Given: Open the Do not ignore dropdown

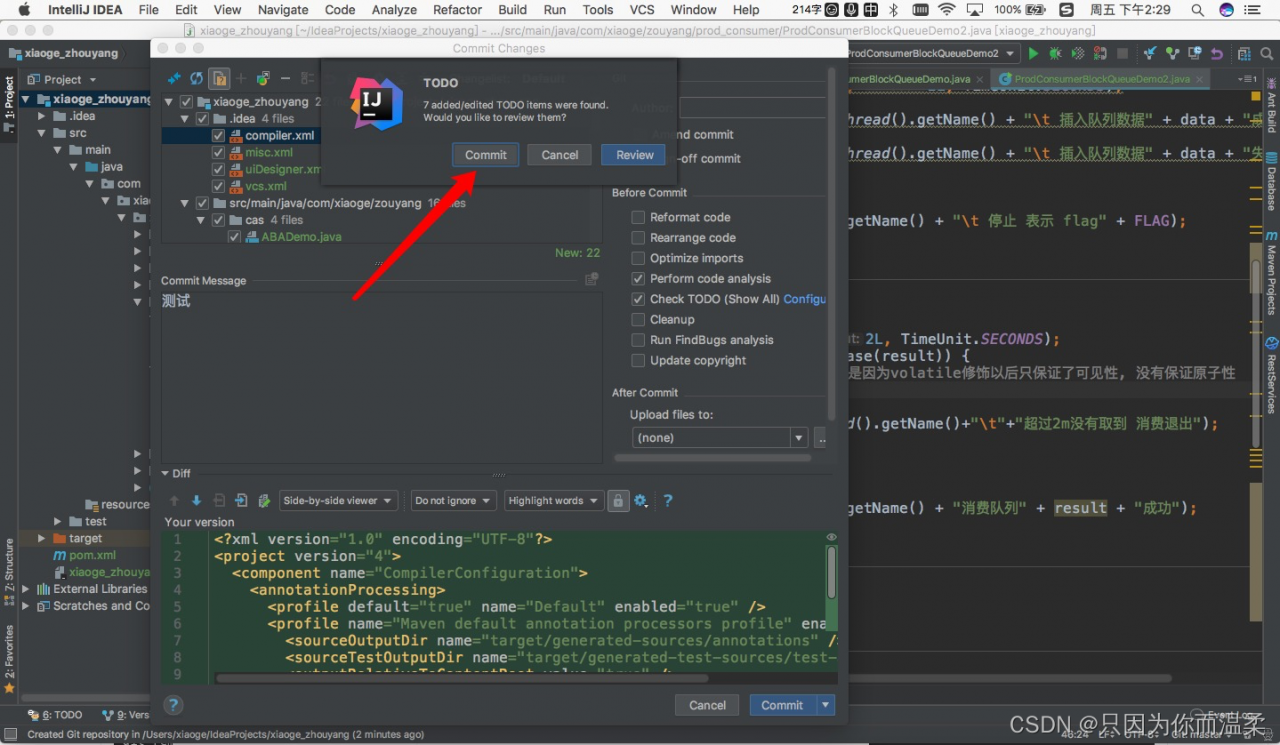Looking at the screenshot, I should click(x=453, y=501).
